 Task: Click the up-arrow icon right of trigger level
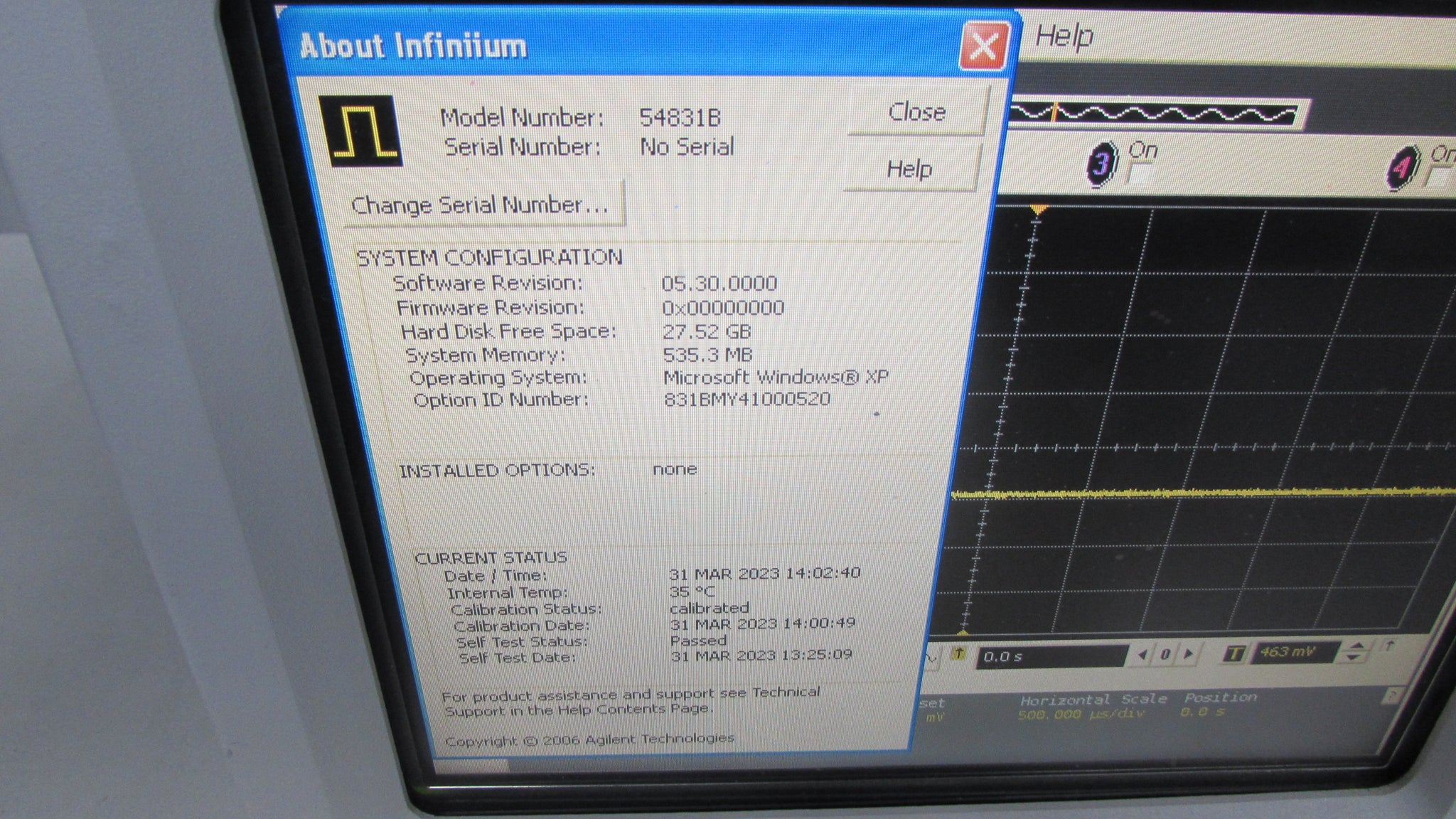click(x=1390, y=646)
